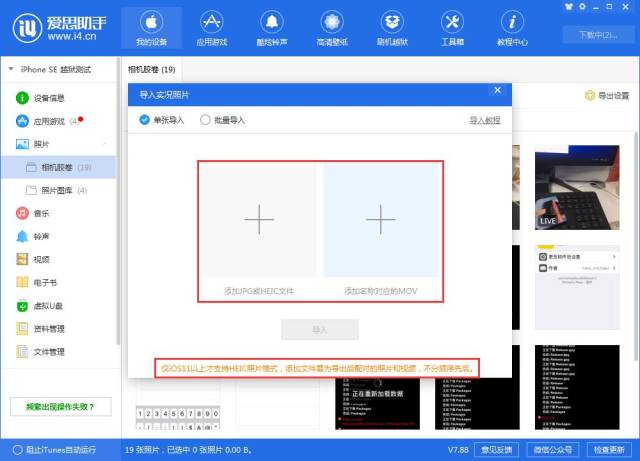Click the photo grid vertical scrollbar
640x461 pixels.
point(636,246)
